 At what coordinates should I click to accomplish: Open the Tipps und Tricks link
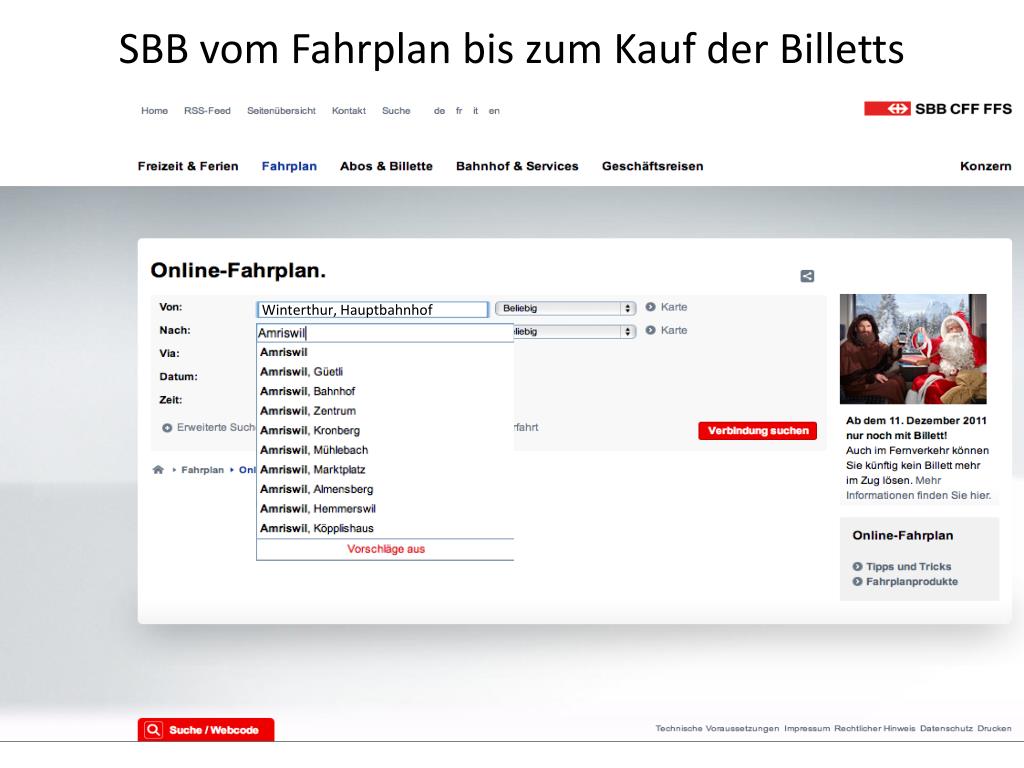point(908,567)
